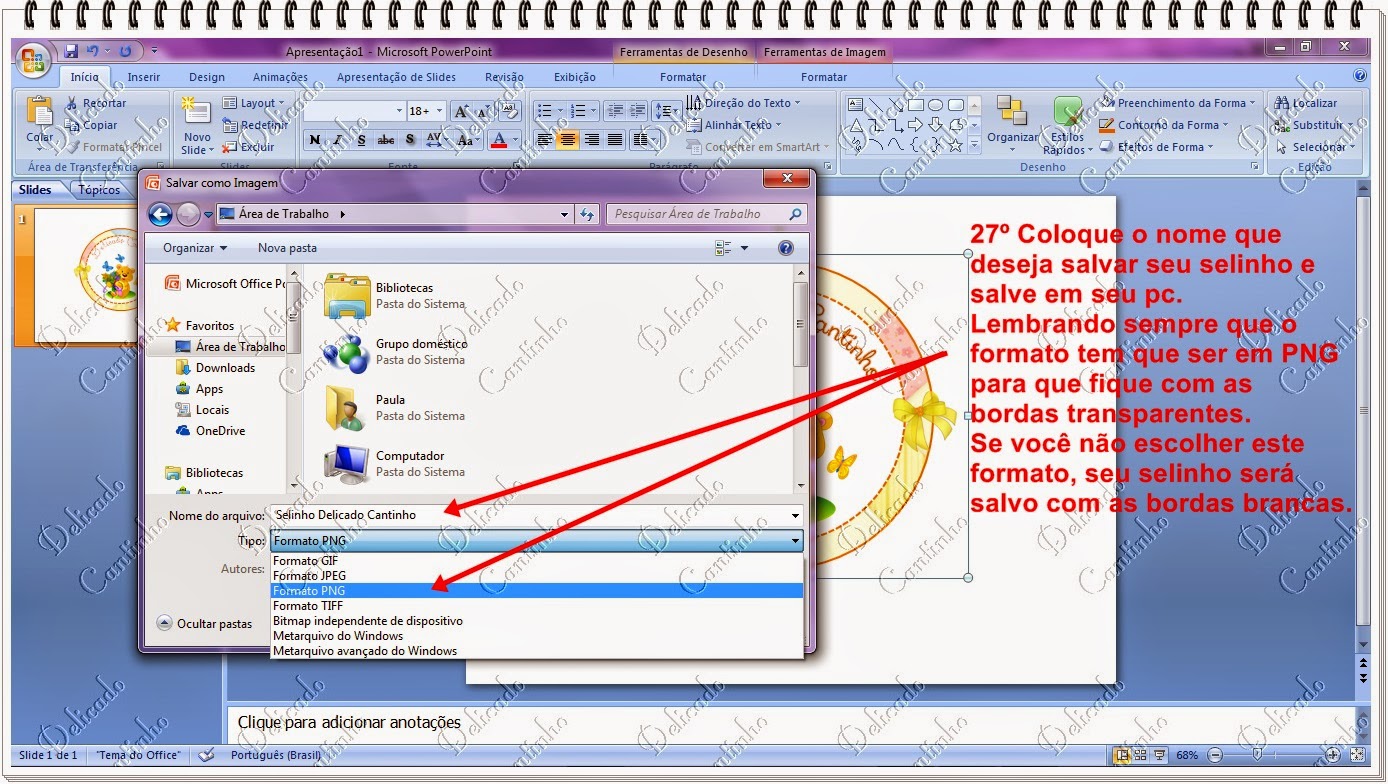Collapse folders with Ocultar pastas
The width and height of the screenshot is (1388, 784).
click(x=205, y=623)
